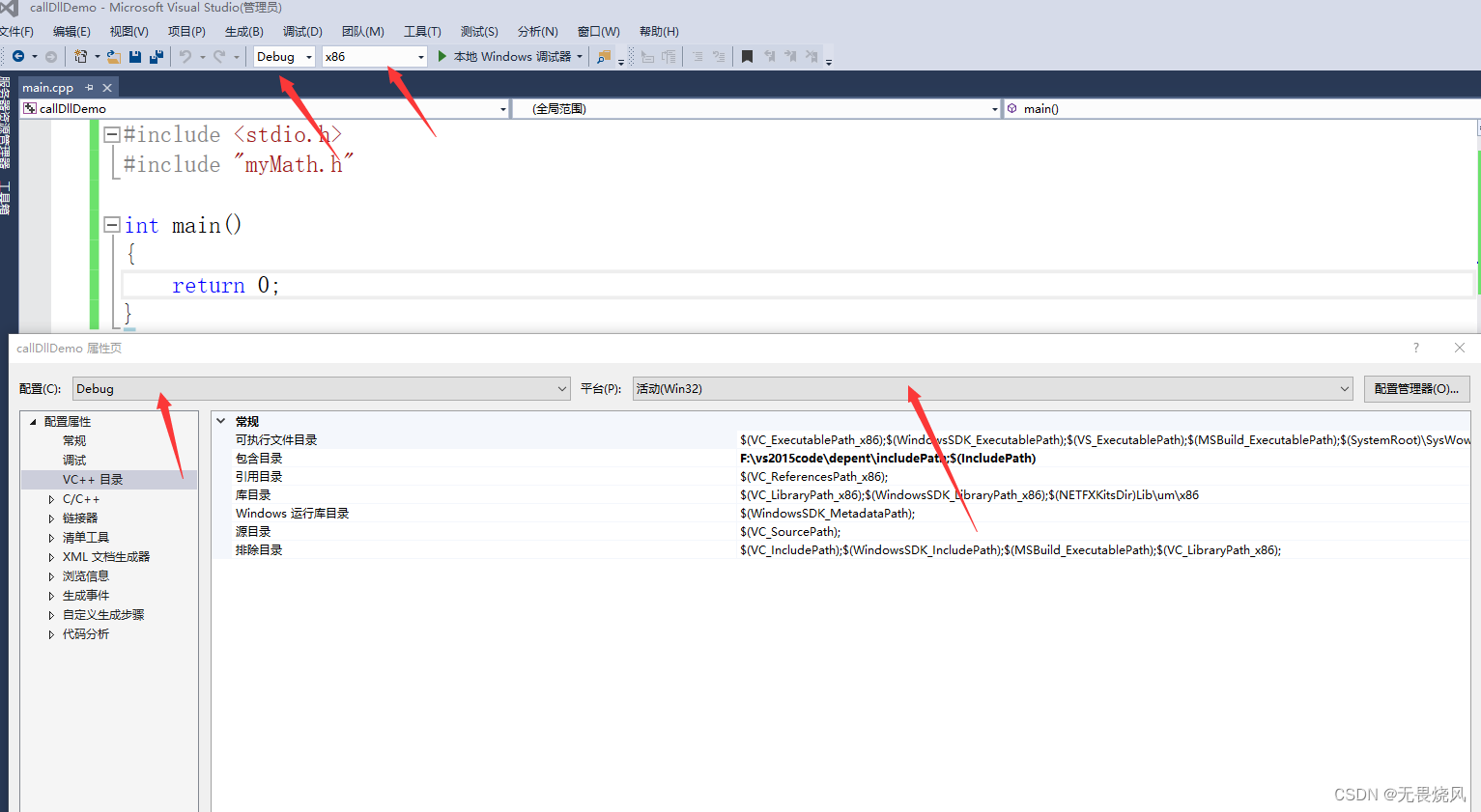Viewport: 1481px width, 812px height.
Task: Open the debugger target dropdown arrow
Action: [x=580, y=57]
